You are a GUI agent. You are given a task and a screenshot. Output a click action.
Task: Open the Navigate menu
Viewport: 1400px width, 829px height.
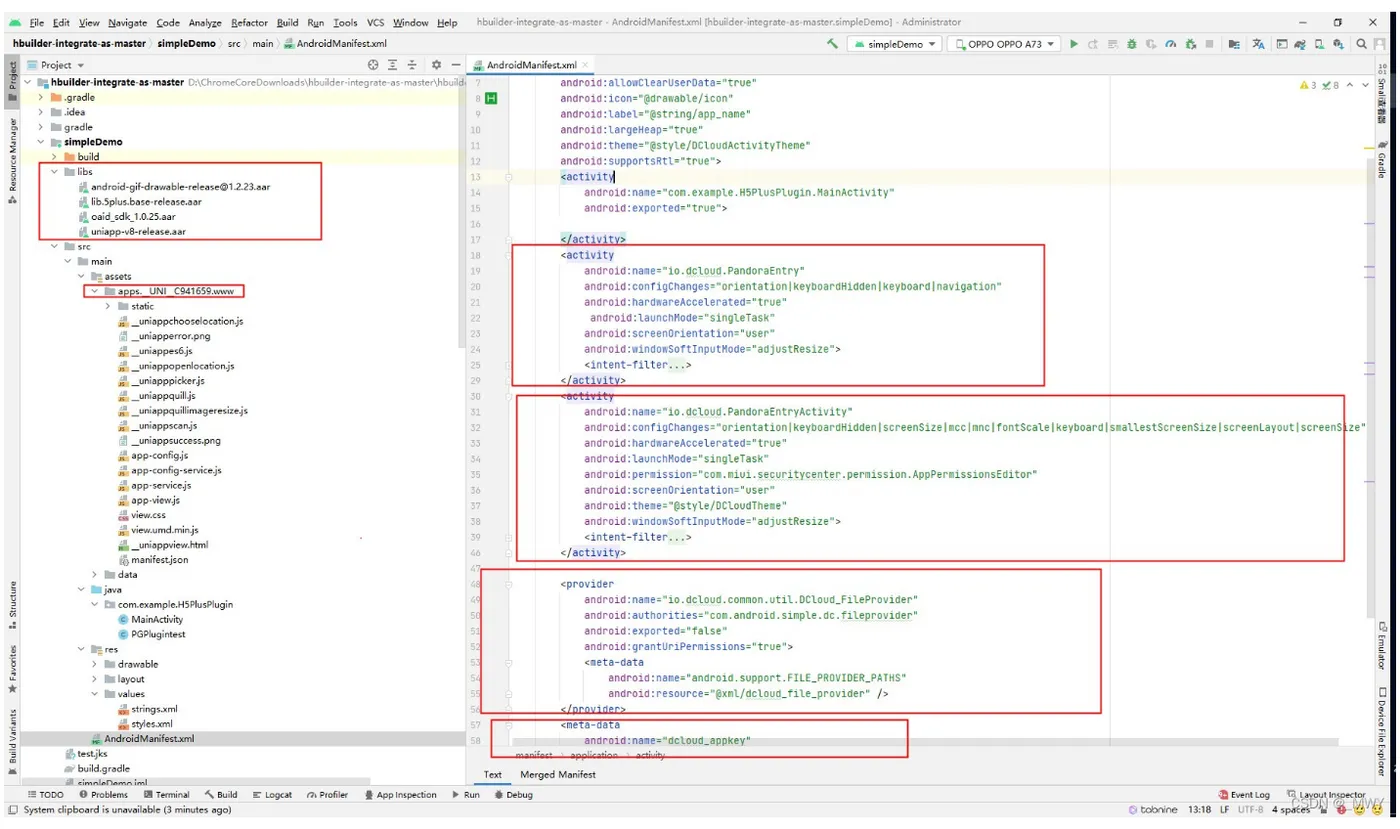127,22
